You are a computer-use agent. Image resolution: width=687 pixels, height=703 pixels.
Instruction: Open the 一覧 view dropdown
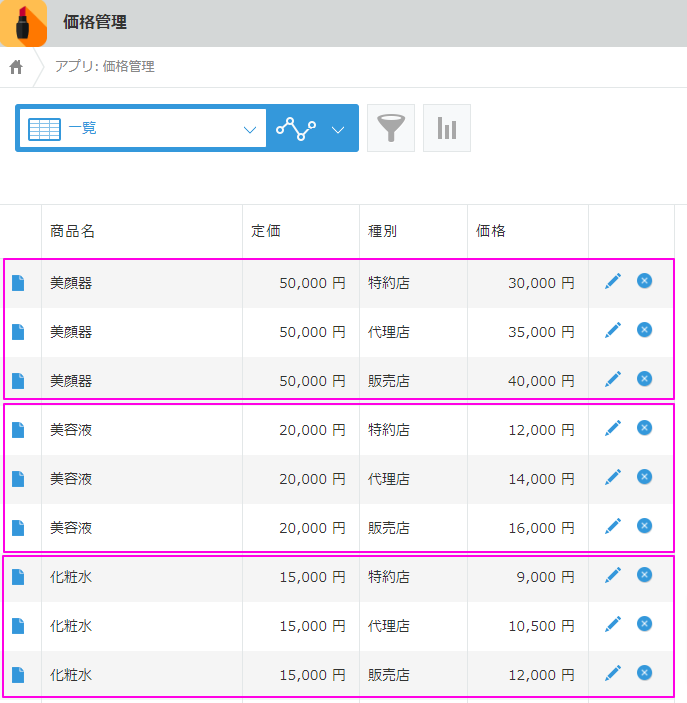click(143, 128)
